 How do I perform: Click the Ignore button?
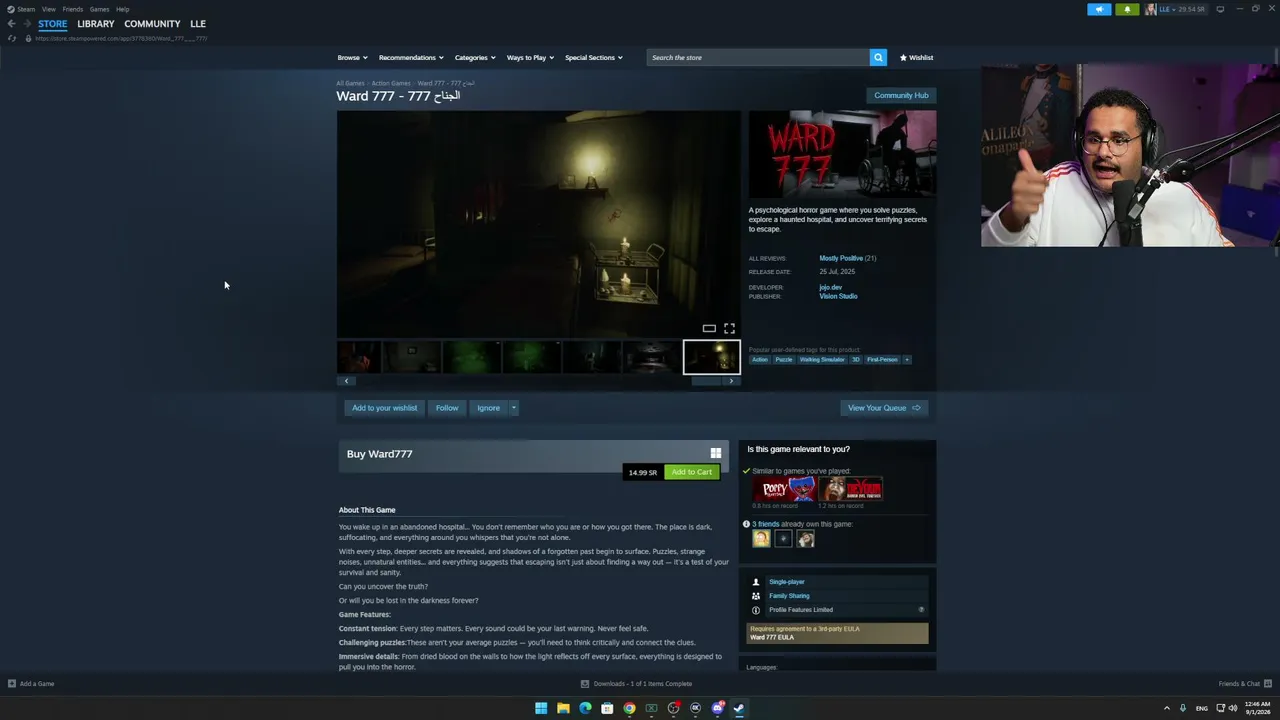pyautogui.click(x=488, y=408)
